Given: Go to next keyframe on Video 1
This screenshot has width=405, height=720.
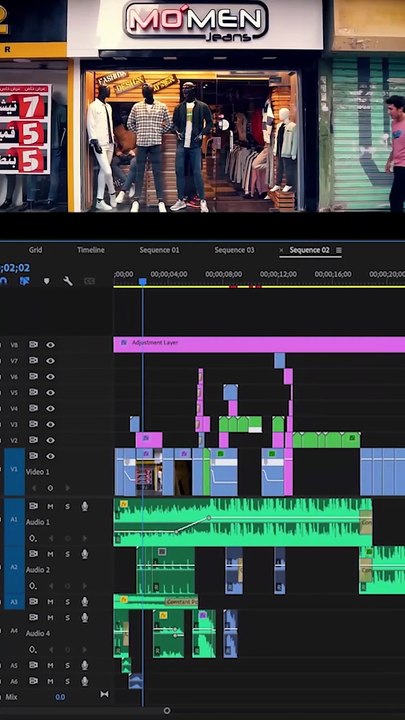Looking at the screenshot, I should point(68,488).
